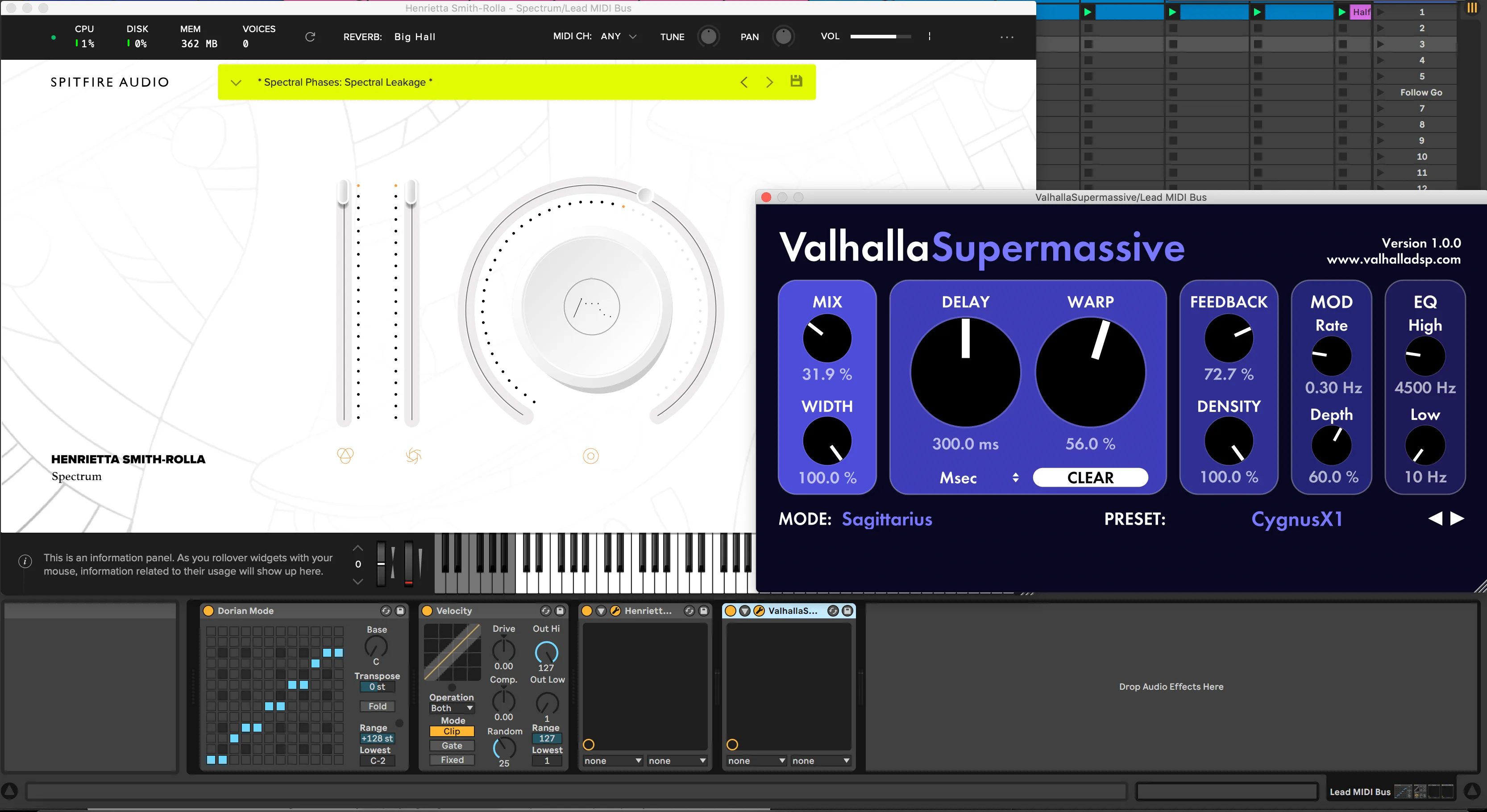1487x812 pixels.
Task: Open the Sagittarius mode selector in Supermassive
Action: pos(887,519)
